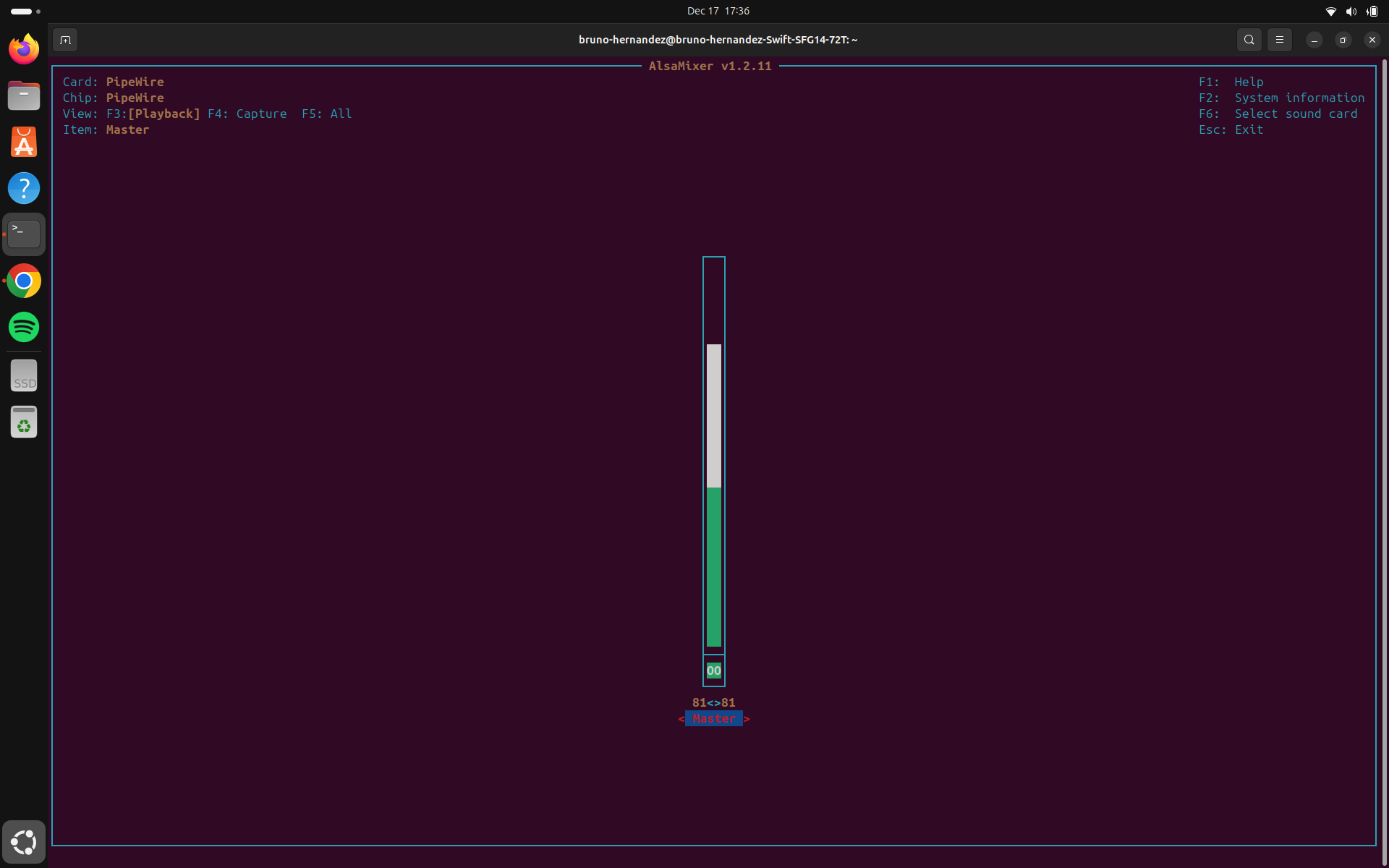The height and width of the screenshot is (868, 1389).
Task: Click Esc Exit entry
Action: [x=1231, y=129]
